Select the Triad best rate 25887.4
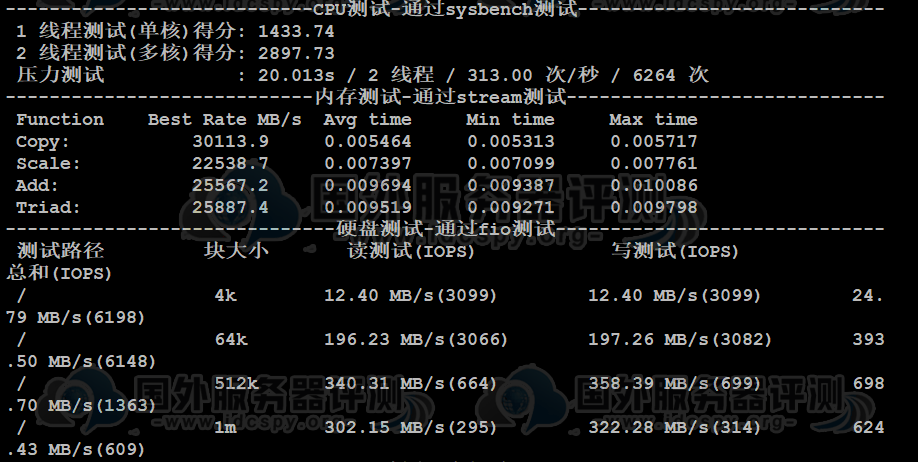918x462 pixels. [231, 207]
